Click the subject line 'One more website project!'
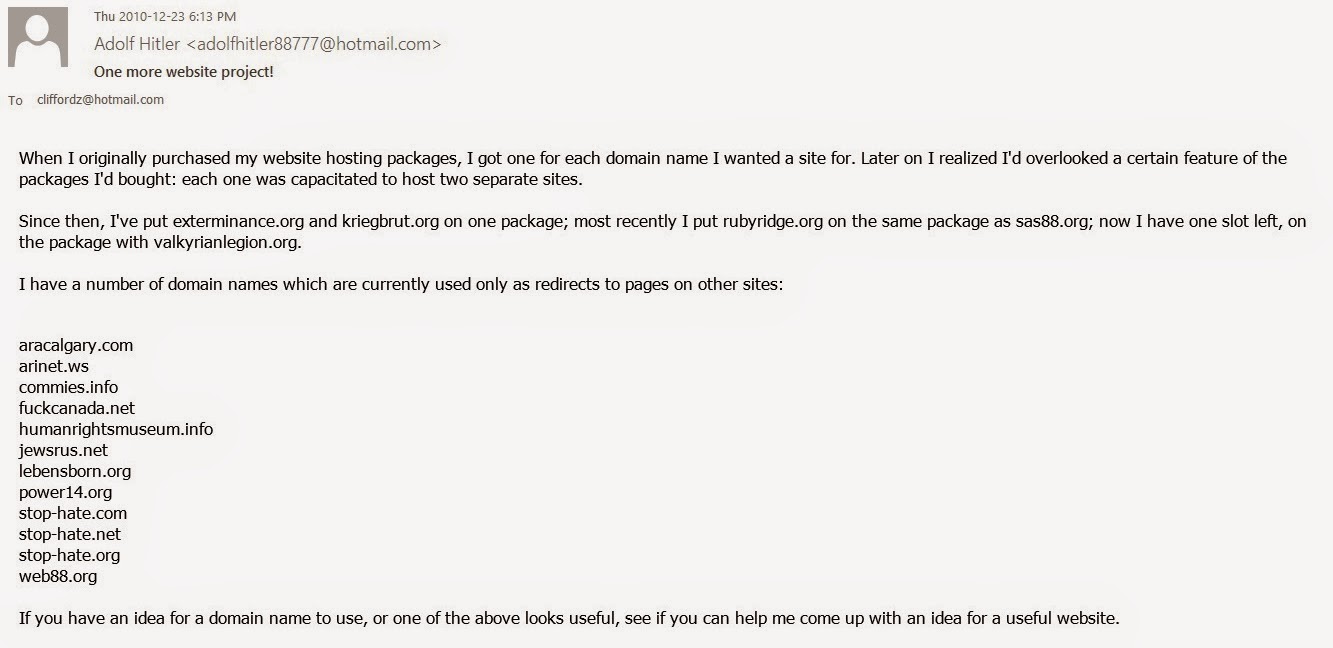The image size is (1333, 648). point(183,72)
